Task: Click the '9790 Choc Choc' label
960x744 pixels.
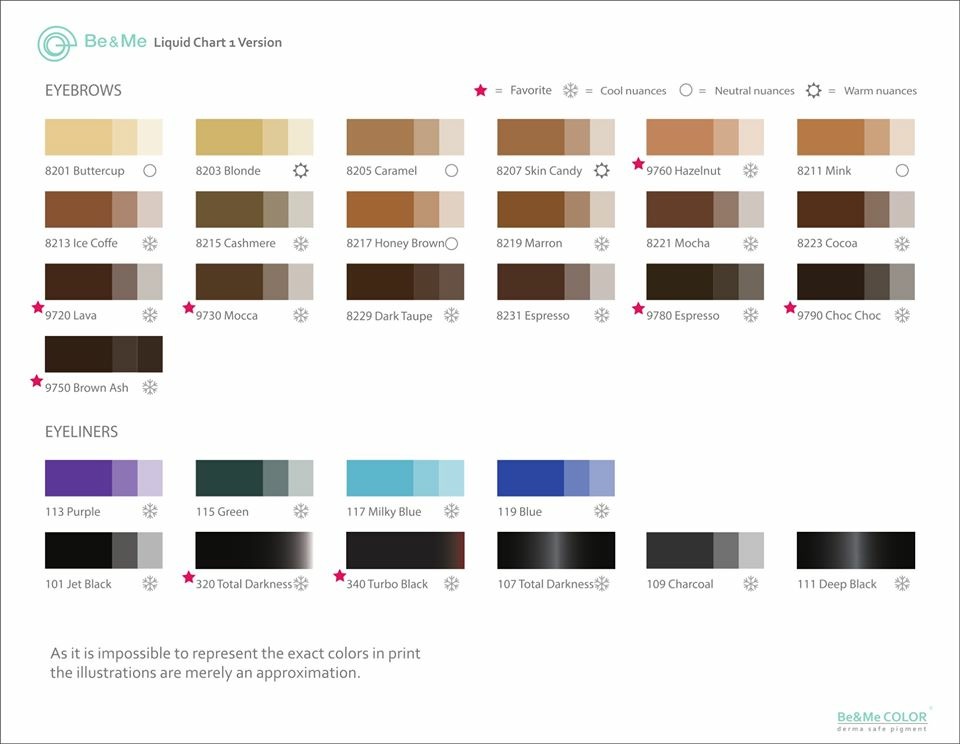Action: pyautogui.click(x=838, y=315)
